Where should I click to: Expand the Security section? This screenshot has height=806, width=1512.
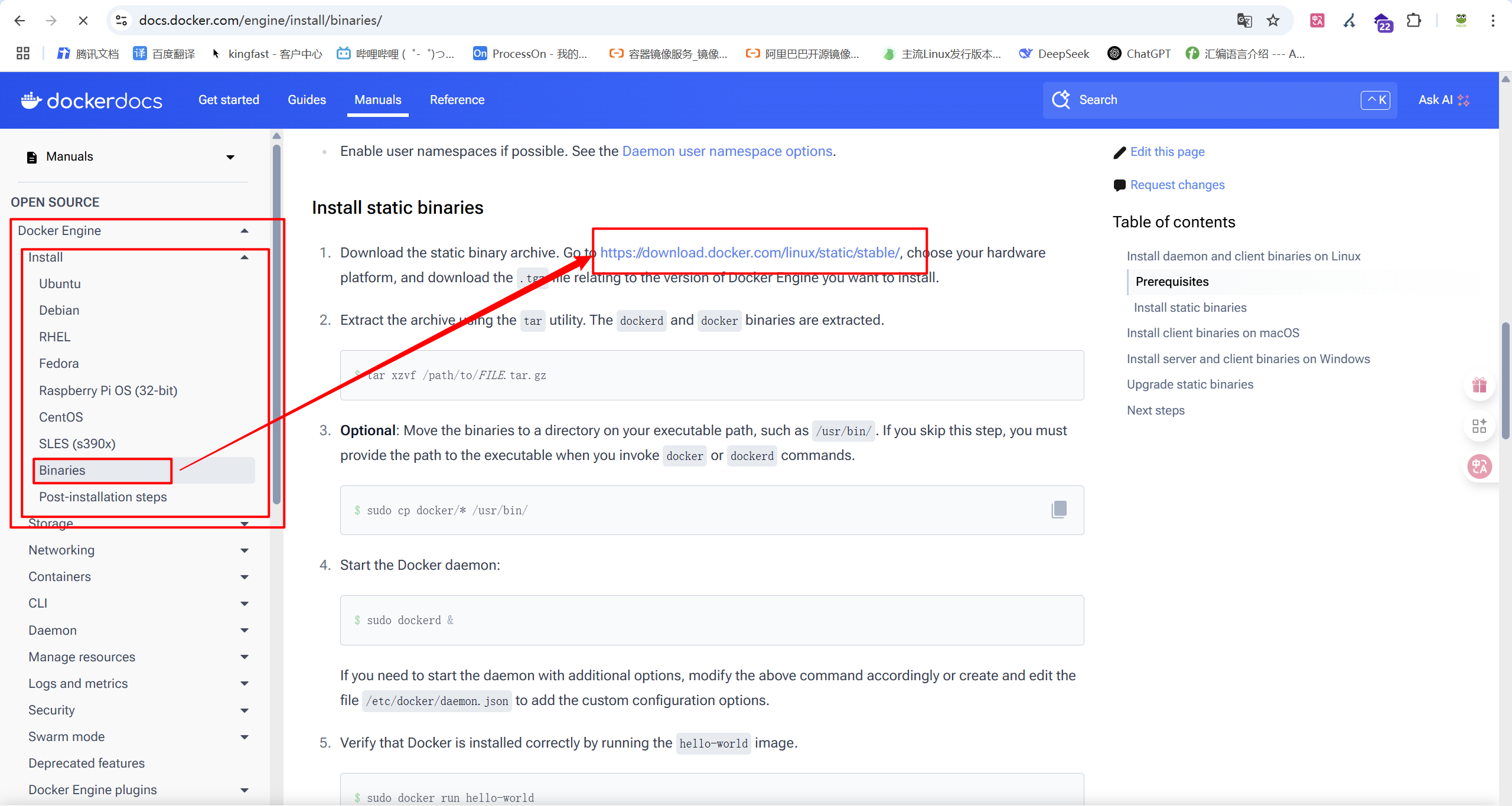pyautogui.click(x=245, y=710)
